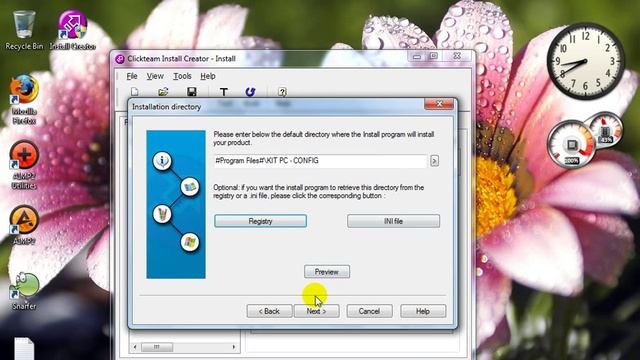The height and width of the screenshot is (360, 640).
Task: Click the horizontal scrollbar left arrow
Action: click(x=135, y=347)
